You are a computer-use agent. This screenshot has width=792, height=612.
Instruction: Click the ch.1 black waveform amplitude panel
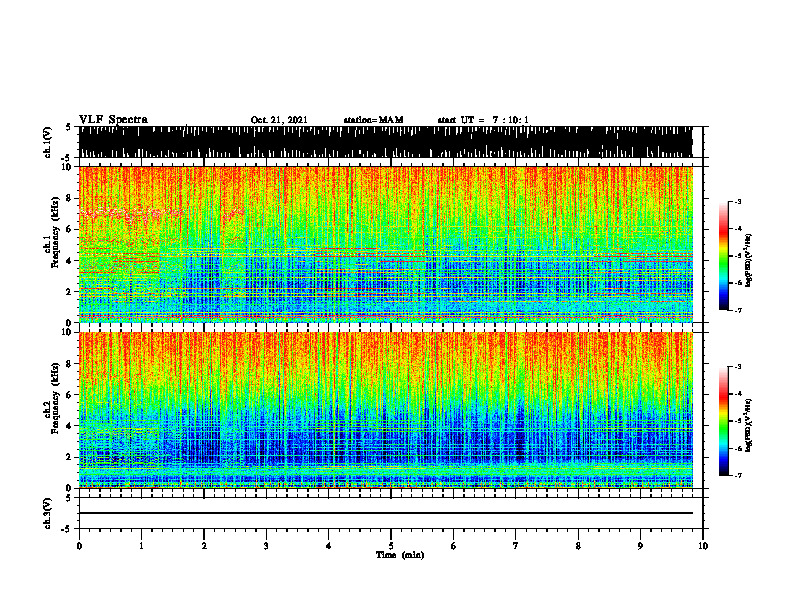(385, 142)
